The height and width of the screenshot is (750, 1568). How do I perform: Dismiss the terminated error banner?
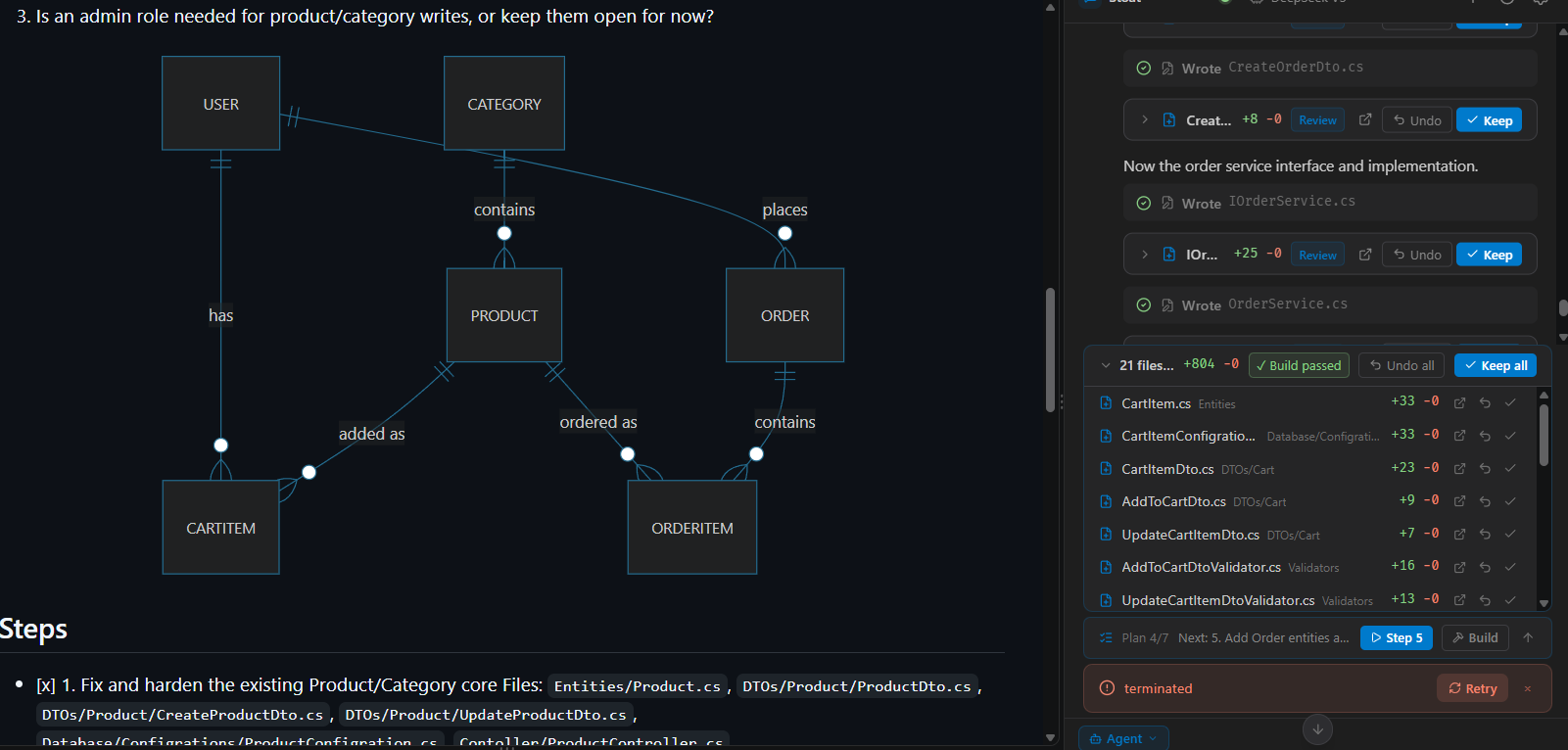tap(1527, 688)
